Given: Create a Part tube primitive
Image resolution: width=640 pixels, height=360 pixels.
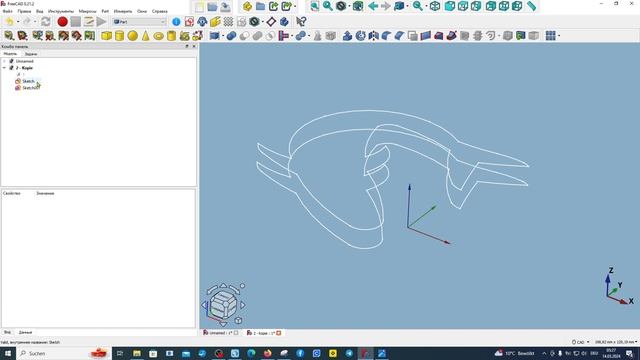Looking at the screenshot, I should (x=171, y=36).
